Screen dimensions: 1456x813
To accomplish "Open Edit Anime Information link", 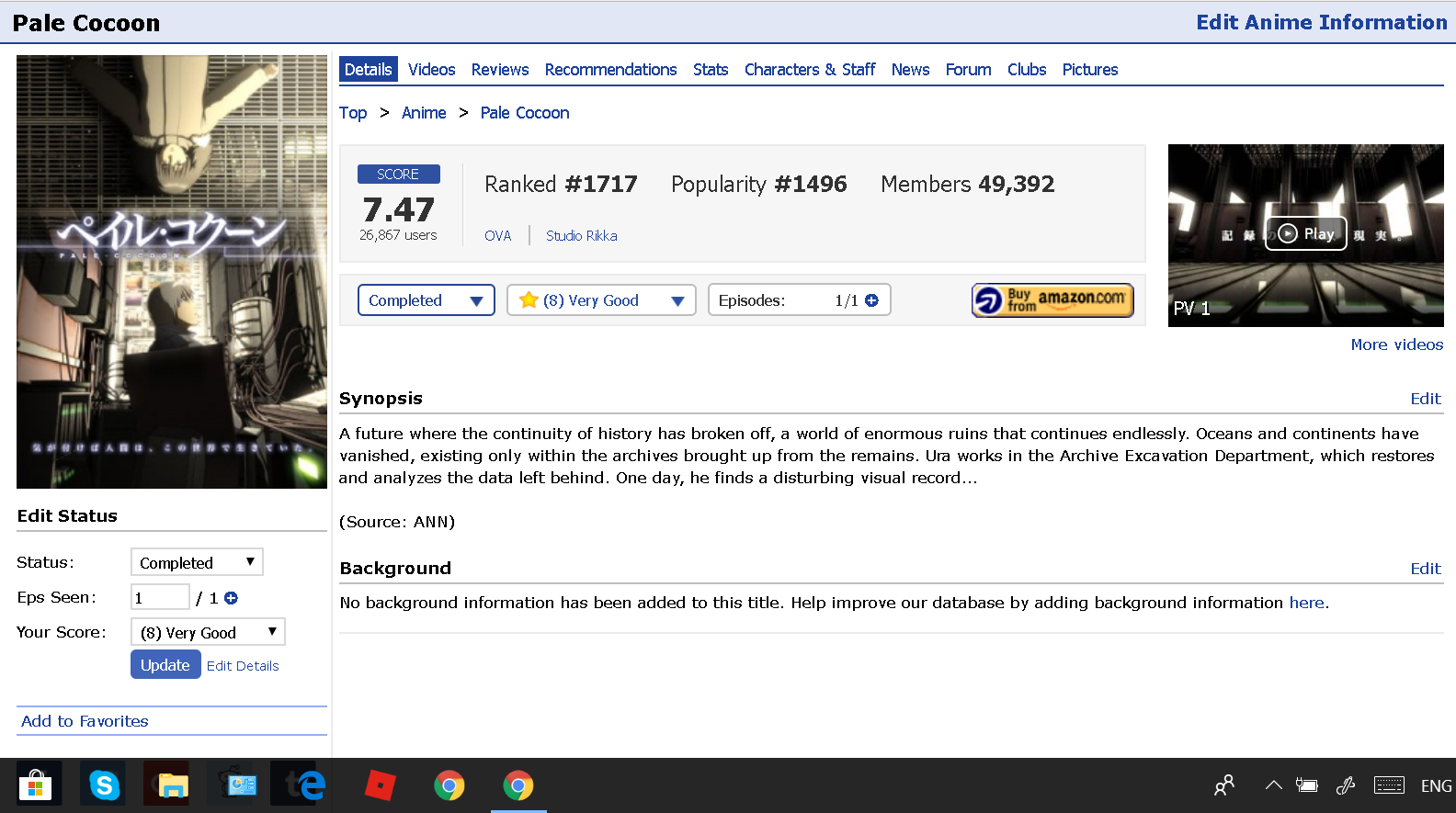I will pyautogui.click(x=1322, y=22).
